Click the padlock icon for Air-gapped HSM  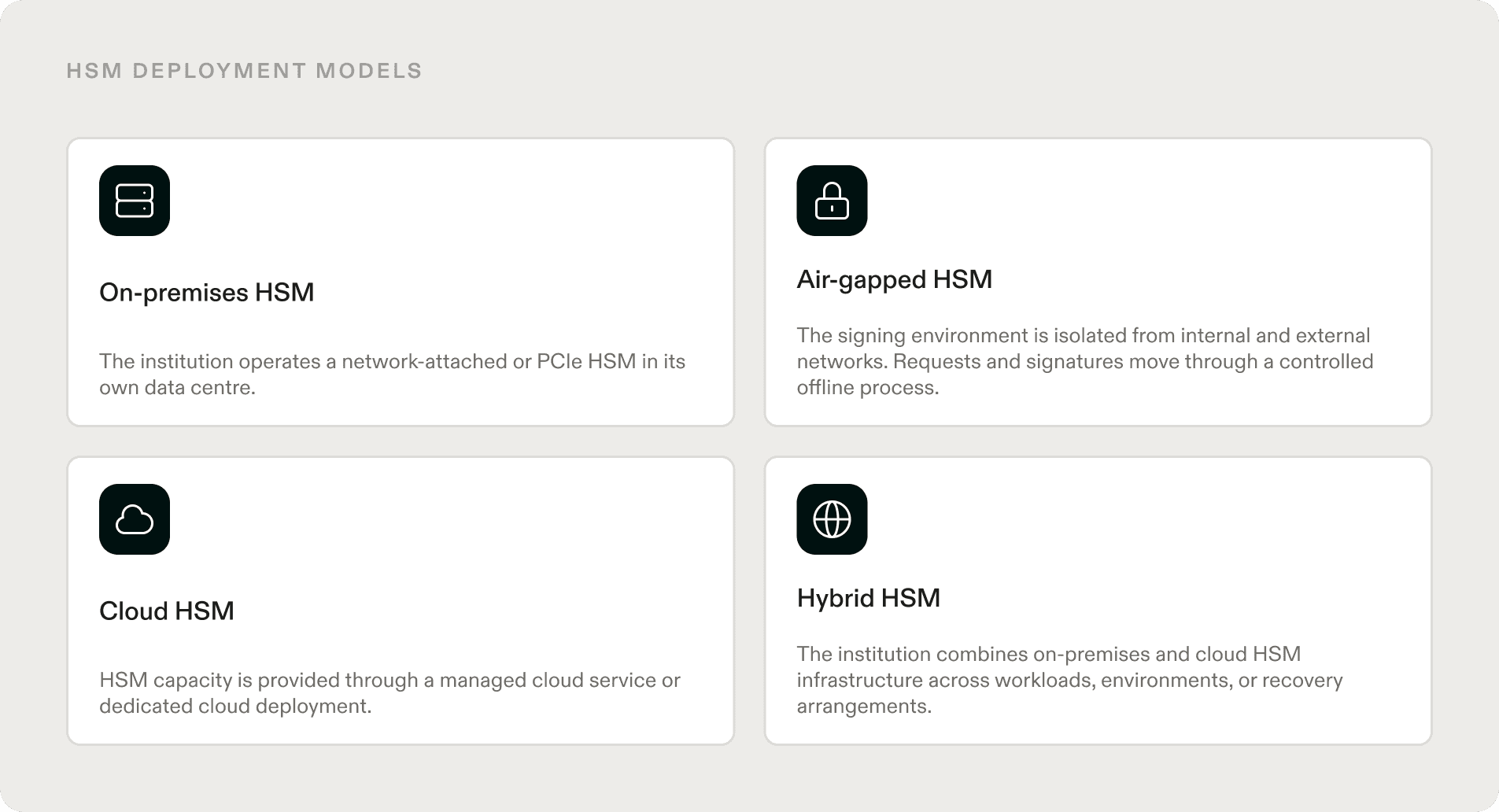pyautogui.click(x=832, y=201)
